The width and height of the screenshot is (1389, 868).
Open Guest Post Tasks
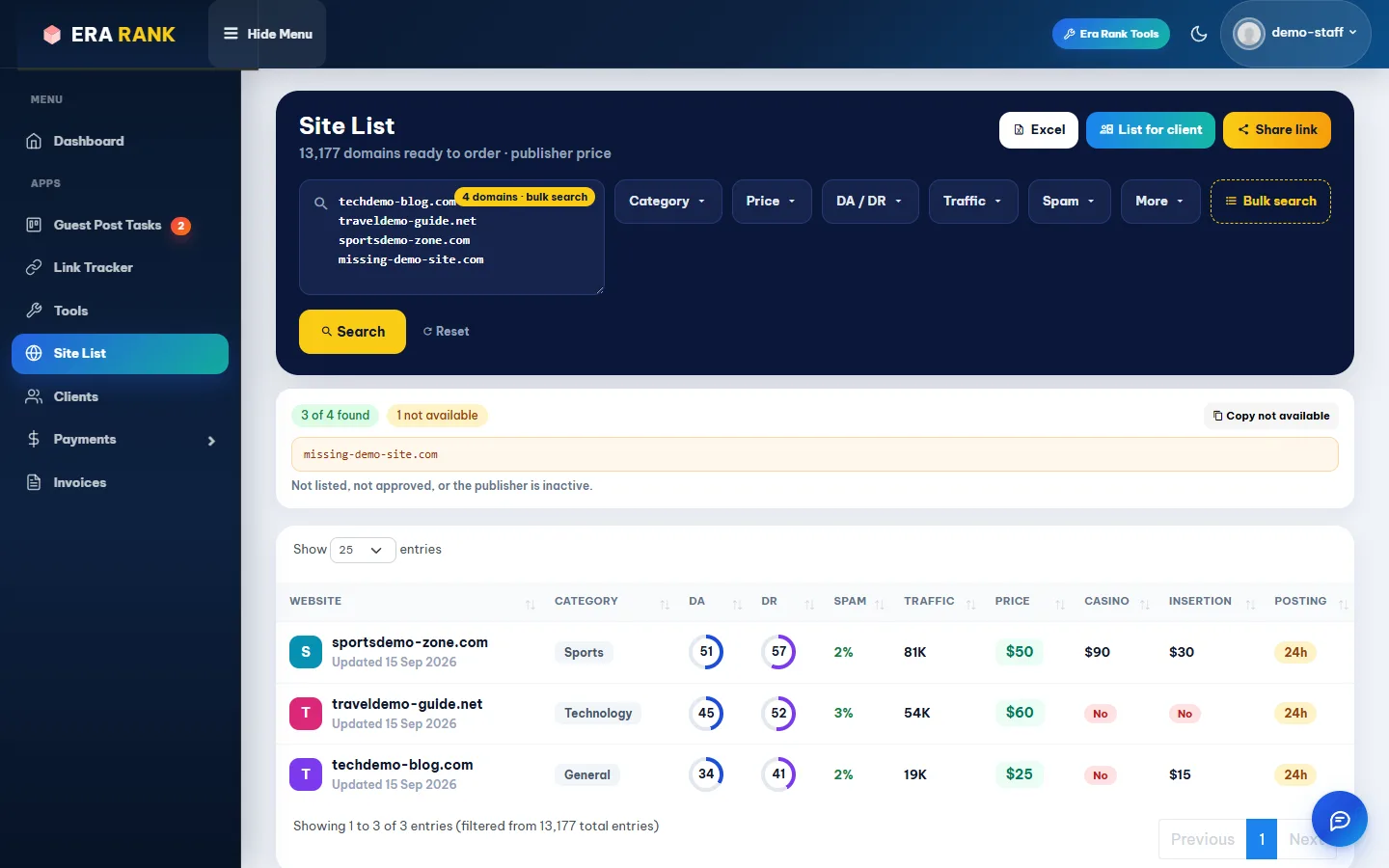pos(120,225)
